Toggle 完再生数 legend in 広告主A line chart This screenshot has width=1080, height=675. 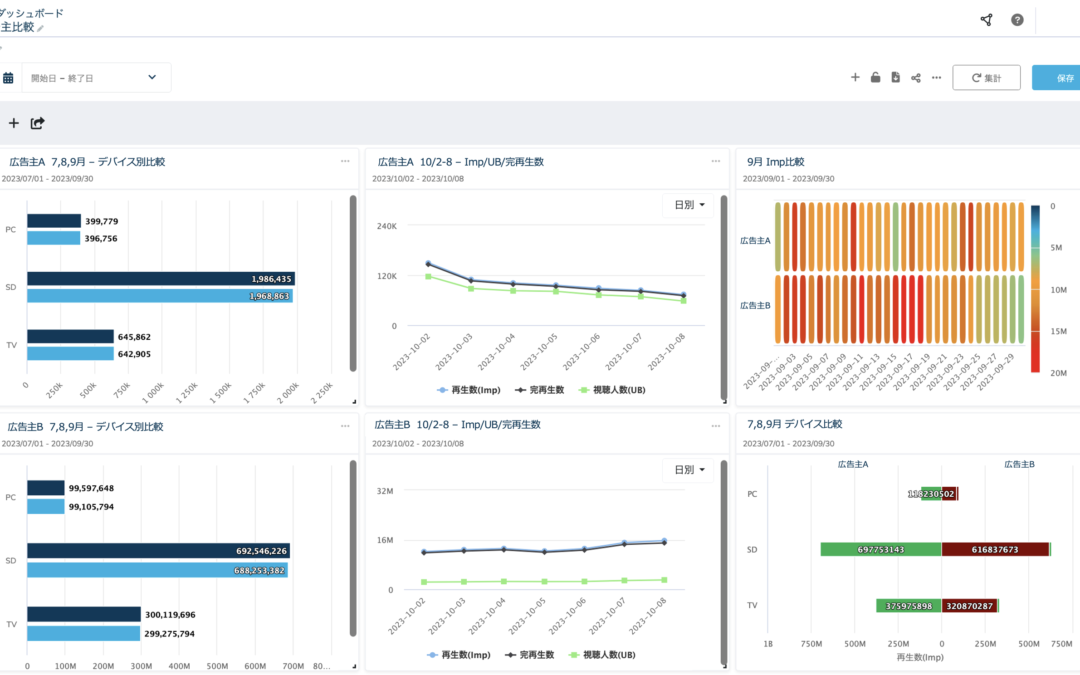pos(539,390)
